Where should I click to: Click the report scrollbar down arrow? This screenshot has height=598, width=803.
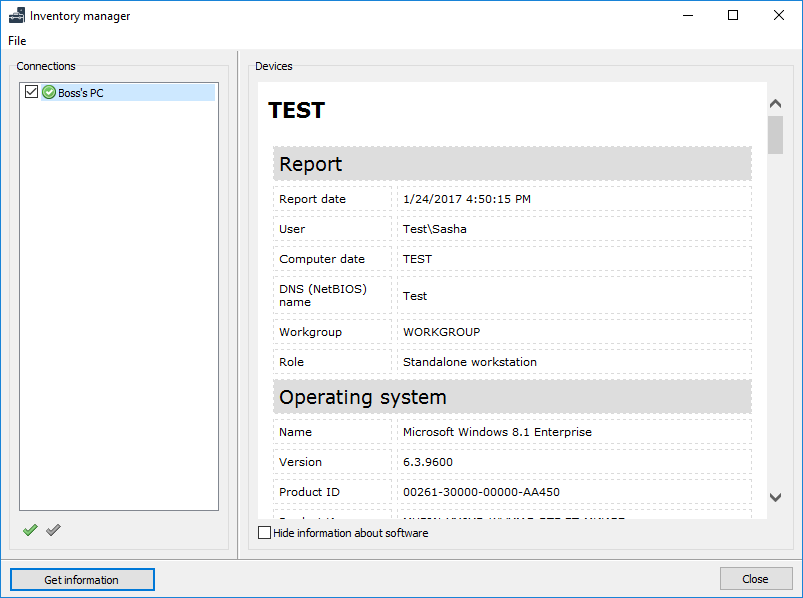(775, 497)
